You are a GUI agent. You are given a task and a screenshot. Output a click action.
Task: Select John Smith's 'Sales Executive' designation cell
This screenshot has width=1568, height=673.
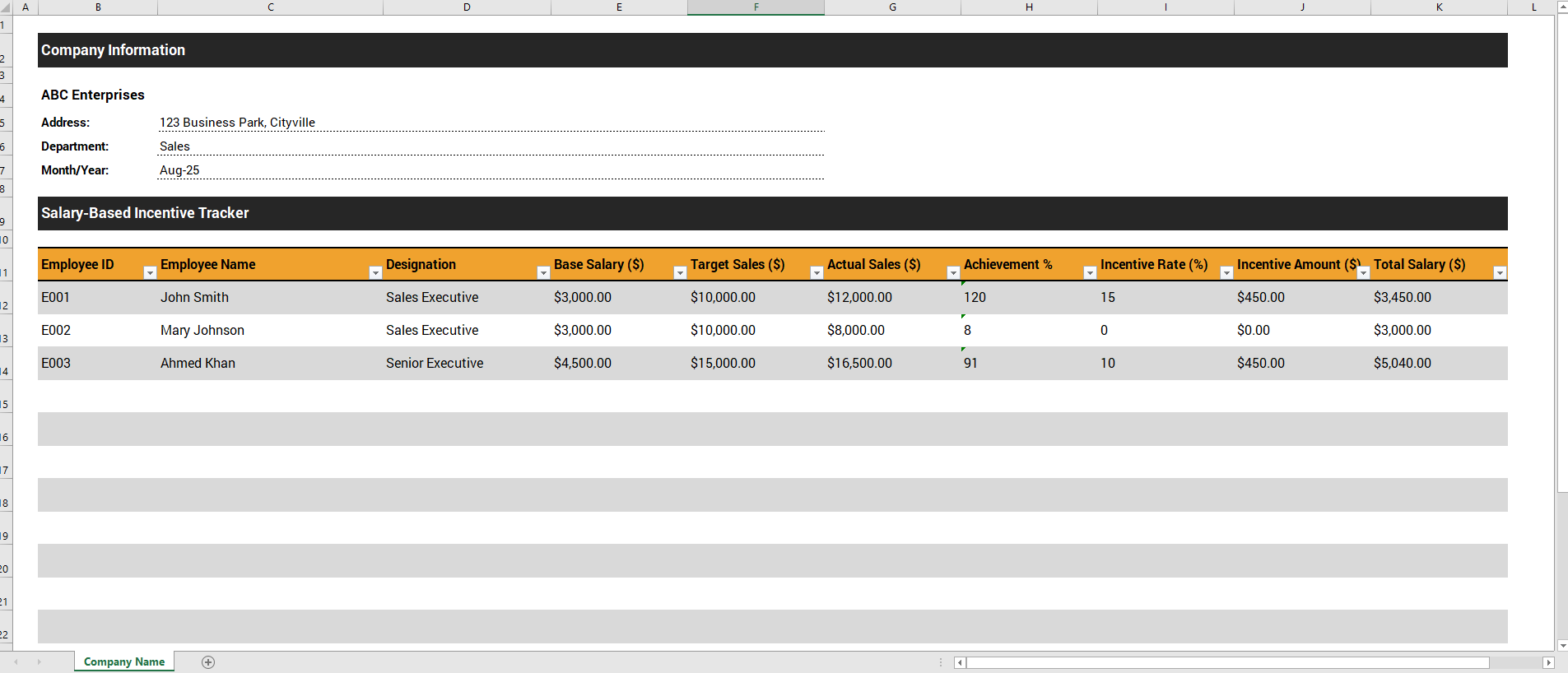click(467, 297)
